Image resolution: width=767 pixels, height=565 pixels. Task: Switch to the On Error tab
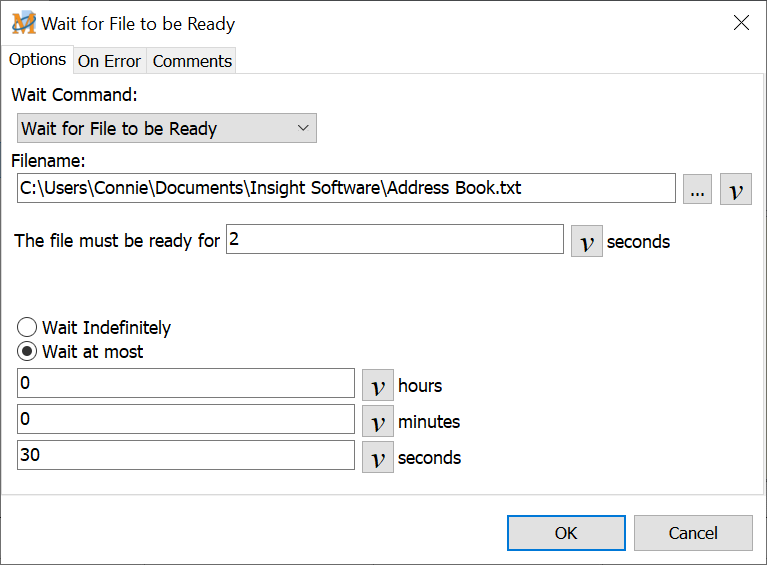click(109, 61)
